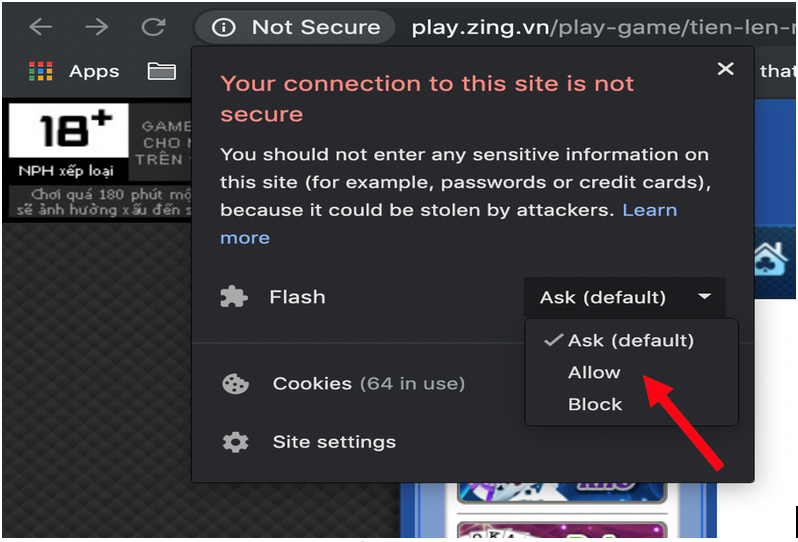Click the address bar URL
The width and height of the screenshot is (798, 542).
pyautogui.click(x=603, y=27)
